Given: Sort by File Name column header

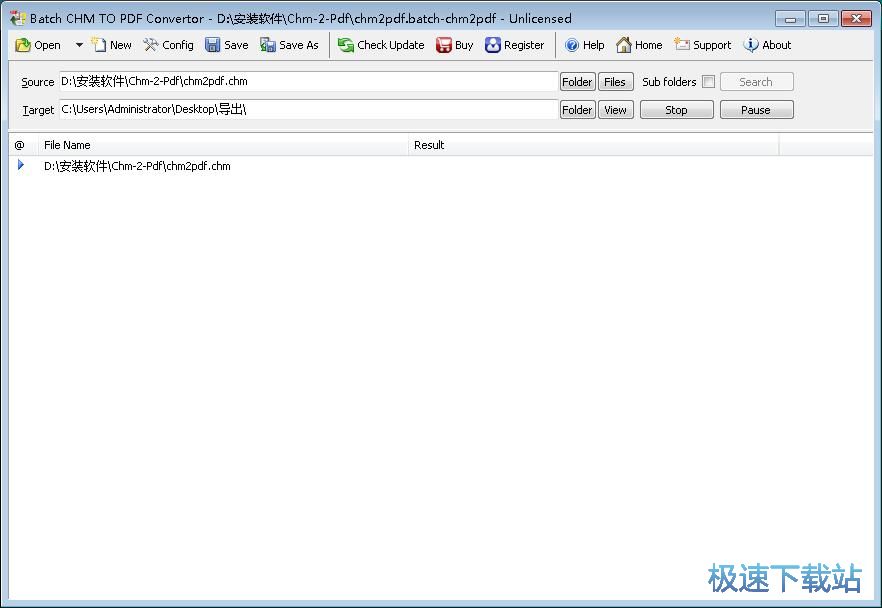Looking at the screenshot, I should click(223, 145).
